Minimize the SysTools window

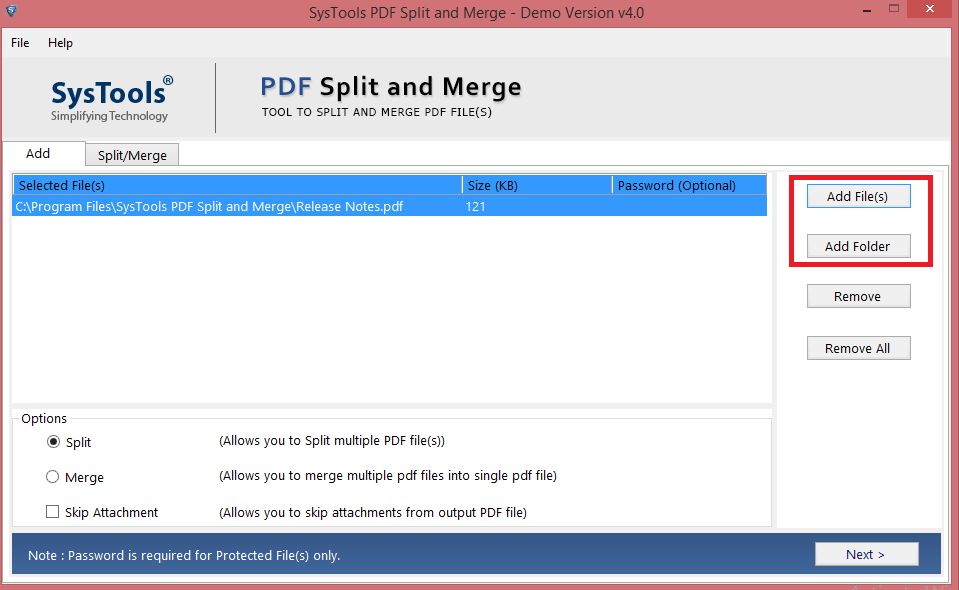click(x=867, y=10)
